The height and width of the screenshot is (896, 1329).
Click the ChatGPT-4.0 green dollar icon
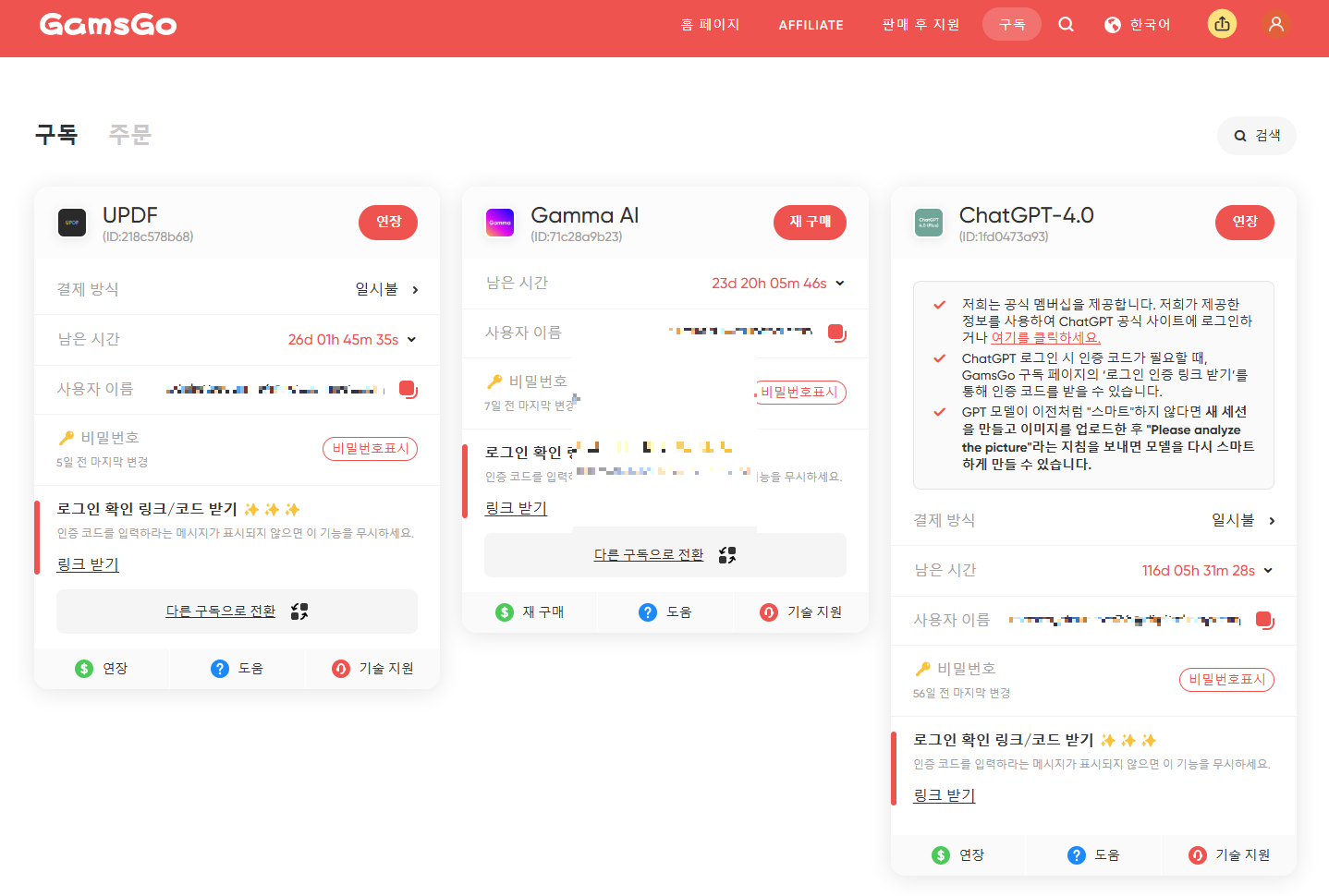pos(941,854)
